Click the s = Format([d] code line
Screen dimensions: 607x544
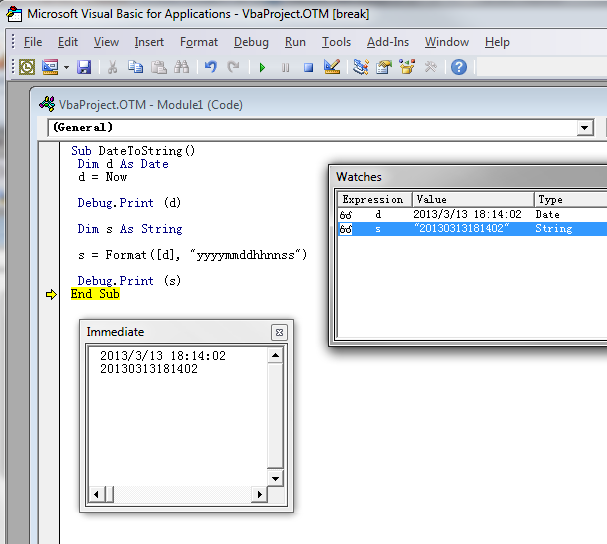193,255
